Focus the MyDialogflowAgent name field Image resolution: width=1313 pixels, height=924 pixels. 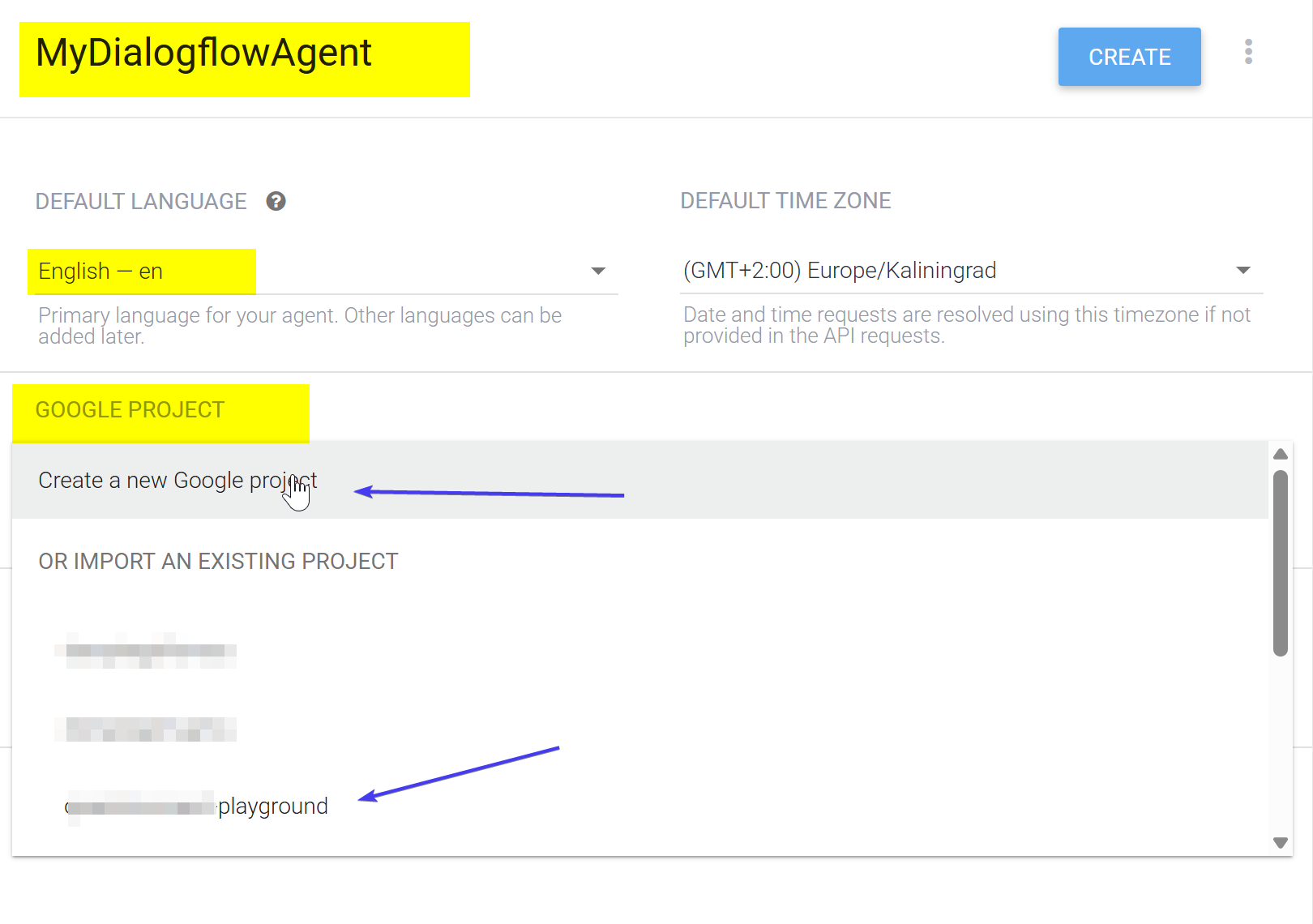pos(204,53)
